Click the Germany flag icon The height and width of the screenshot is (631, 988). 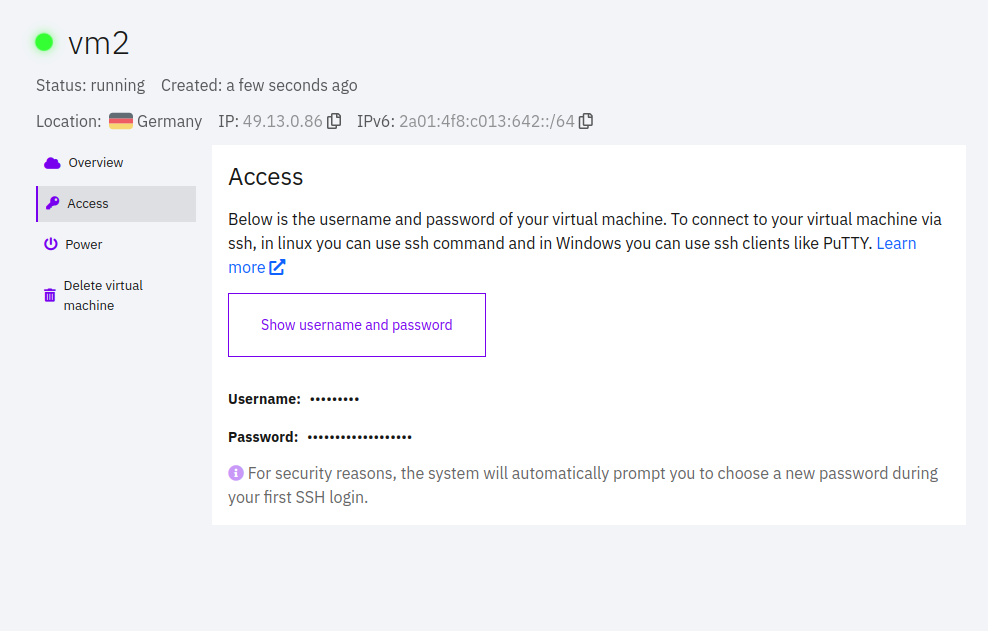(121, 121)
